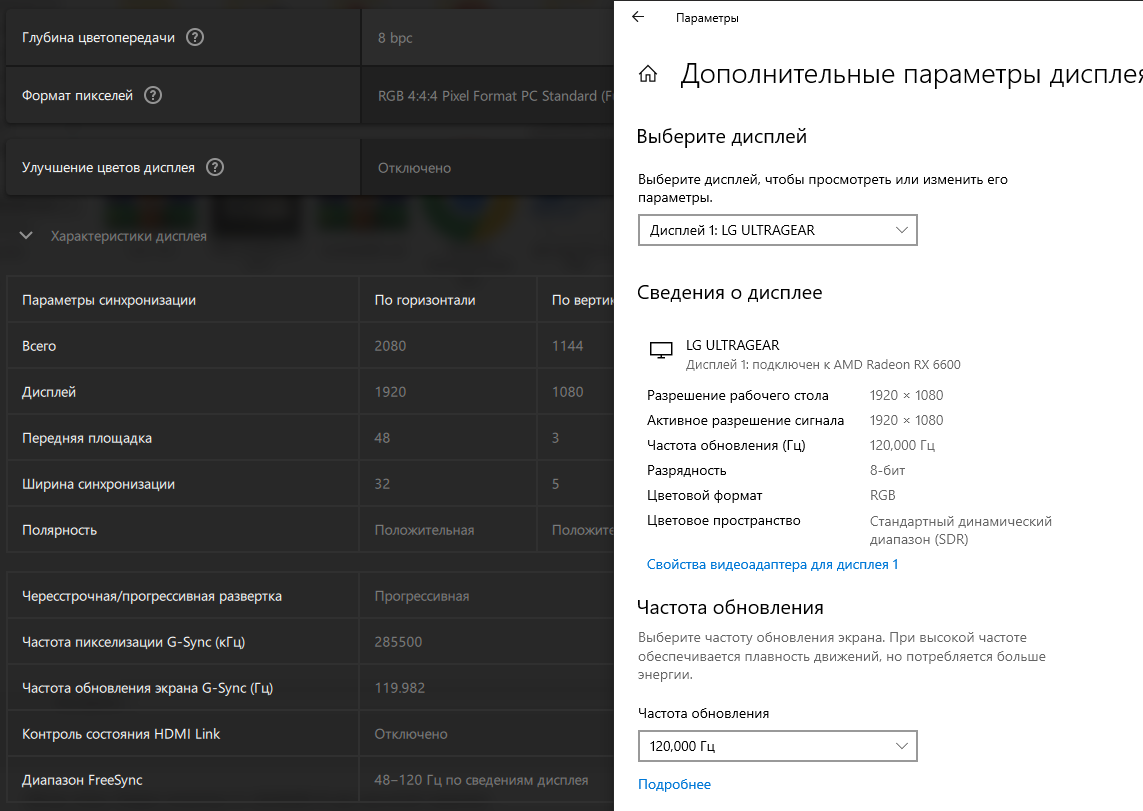Image resolution: width=1143 pixels, height=811 pixels.
Task: Open the Дисплей 1: LG ULTRAGEAR dropdown
Action: point(777,230)
